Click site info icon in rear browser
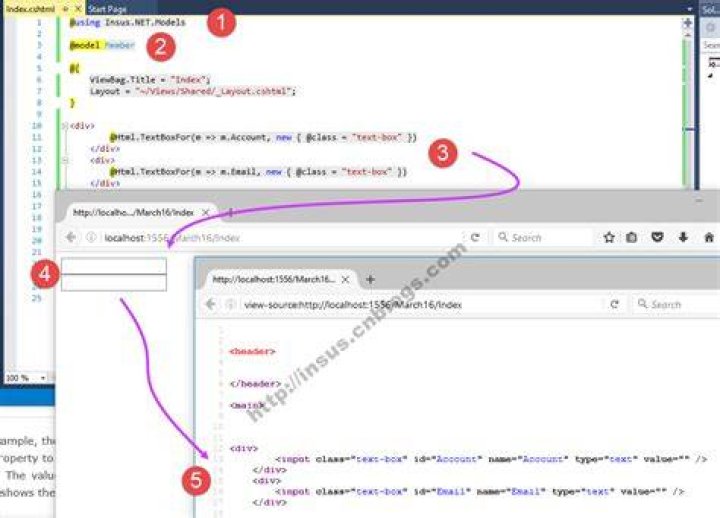 click(91, 237)
